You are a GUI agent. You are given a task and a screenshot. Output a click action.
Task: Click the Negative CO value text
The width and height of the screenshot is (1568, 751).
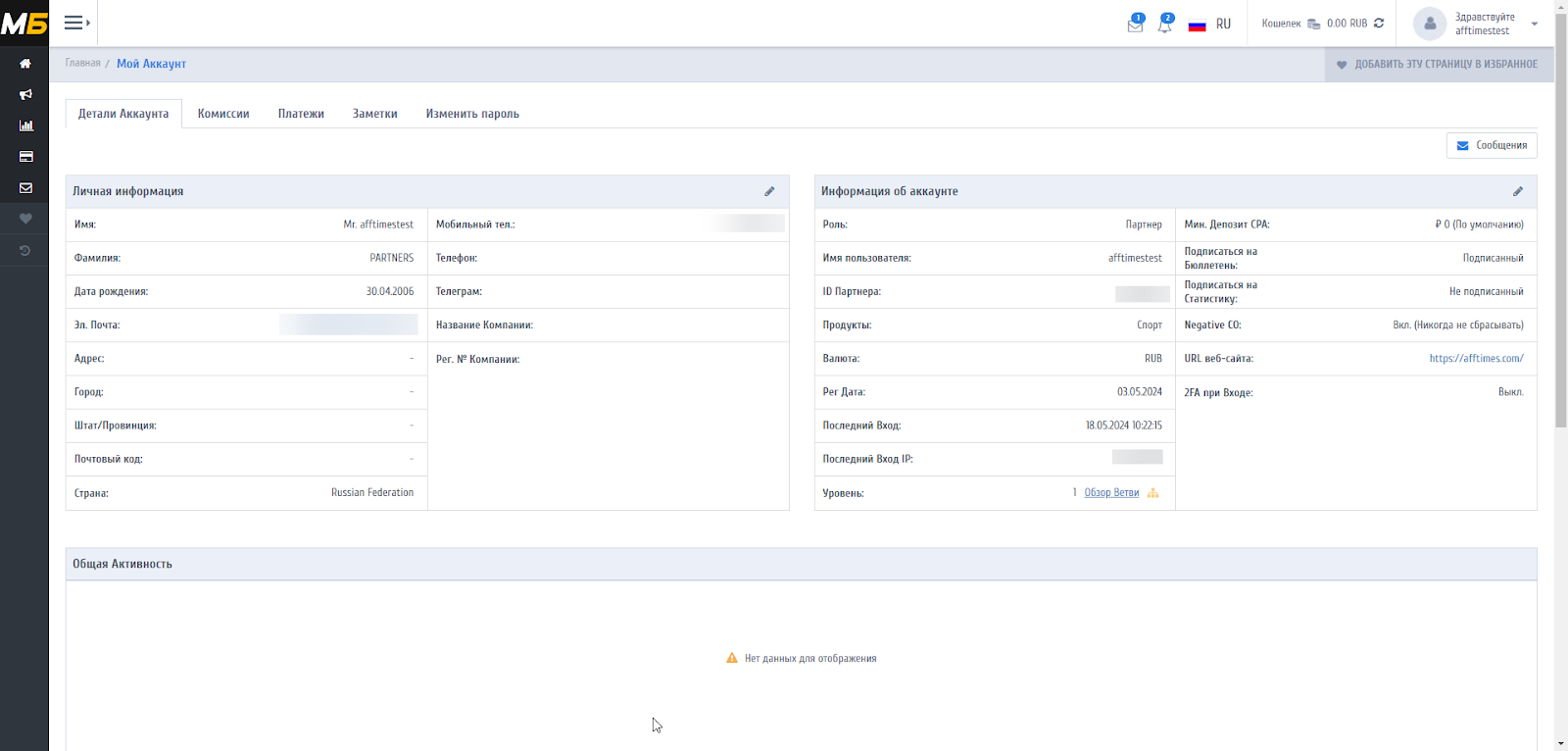[1458, 325]
